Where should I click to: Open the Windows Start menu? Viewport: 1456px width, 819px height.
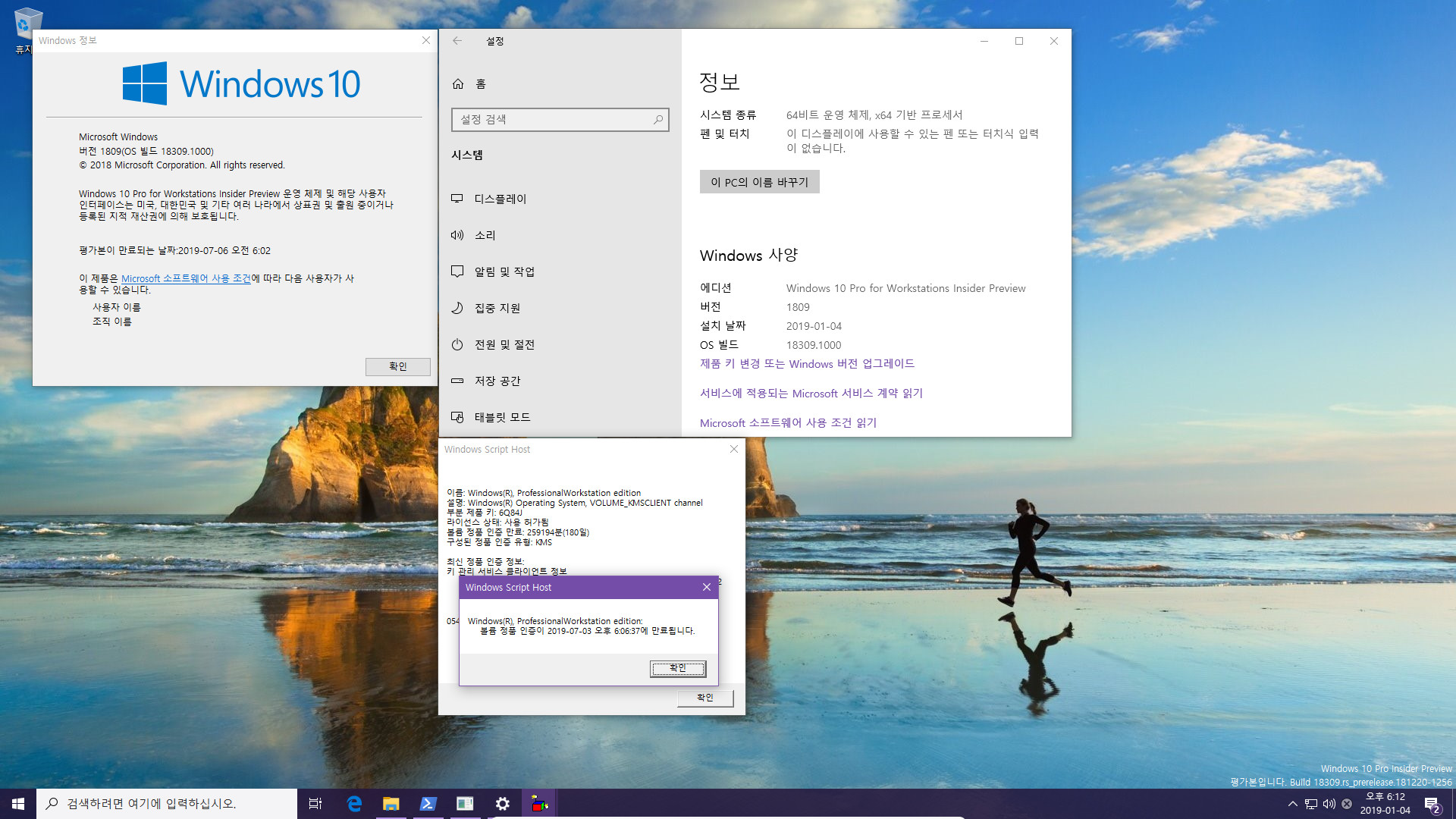coord(18,804)
